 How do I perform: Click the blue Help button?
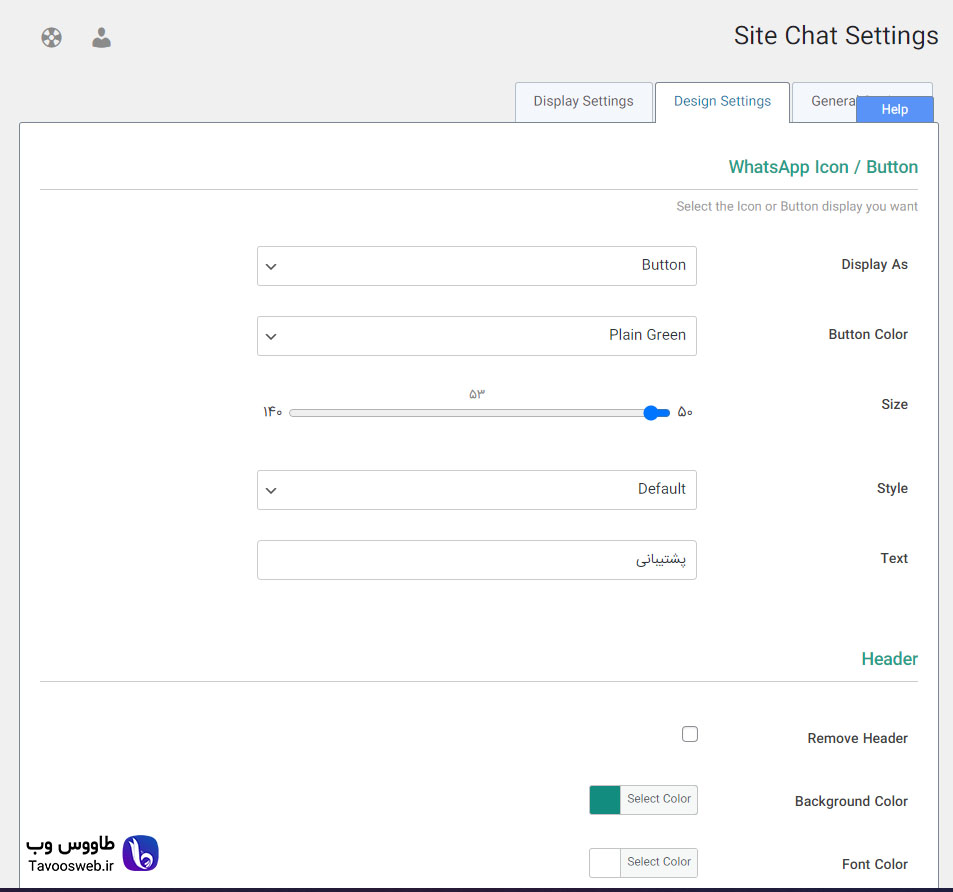(895, 109)
